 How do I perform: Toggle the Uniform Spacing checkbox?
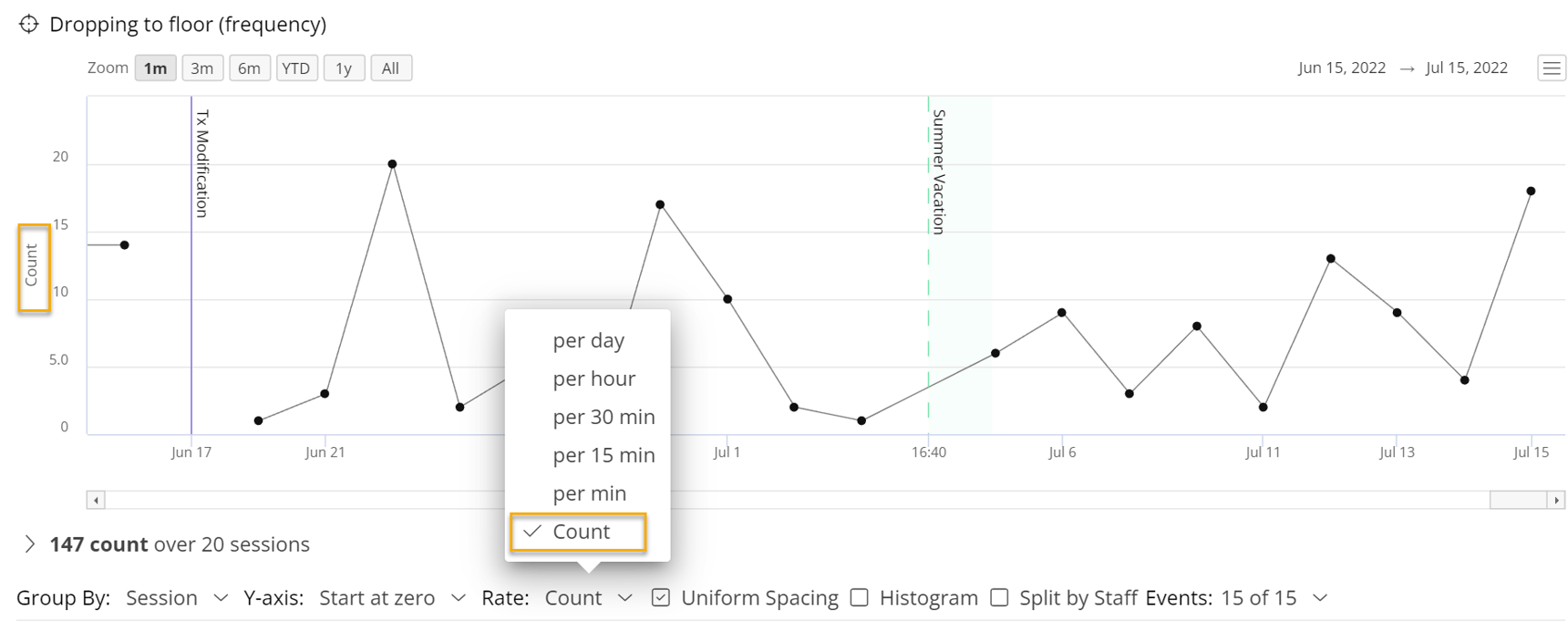point(661,597)
